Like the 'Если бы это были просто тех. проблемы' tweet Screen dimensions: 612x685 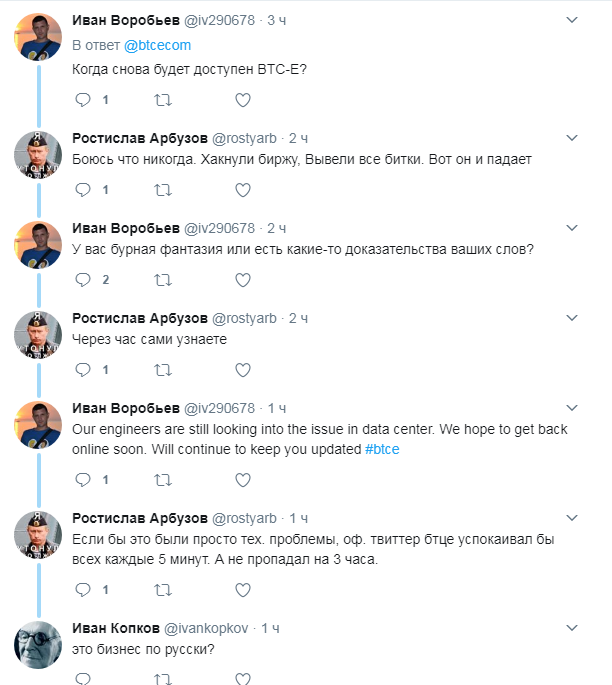tap(242, 590)
